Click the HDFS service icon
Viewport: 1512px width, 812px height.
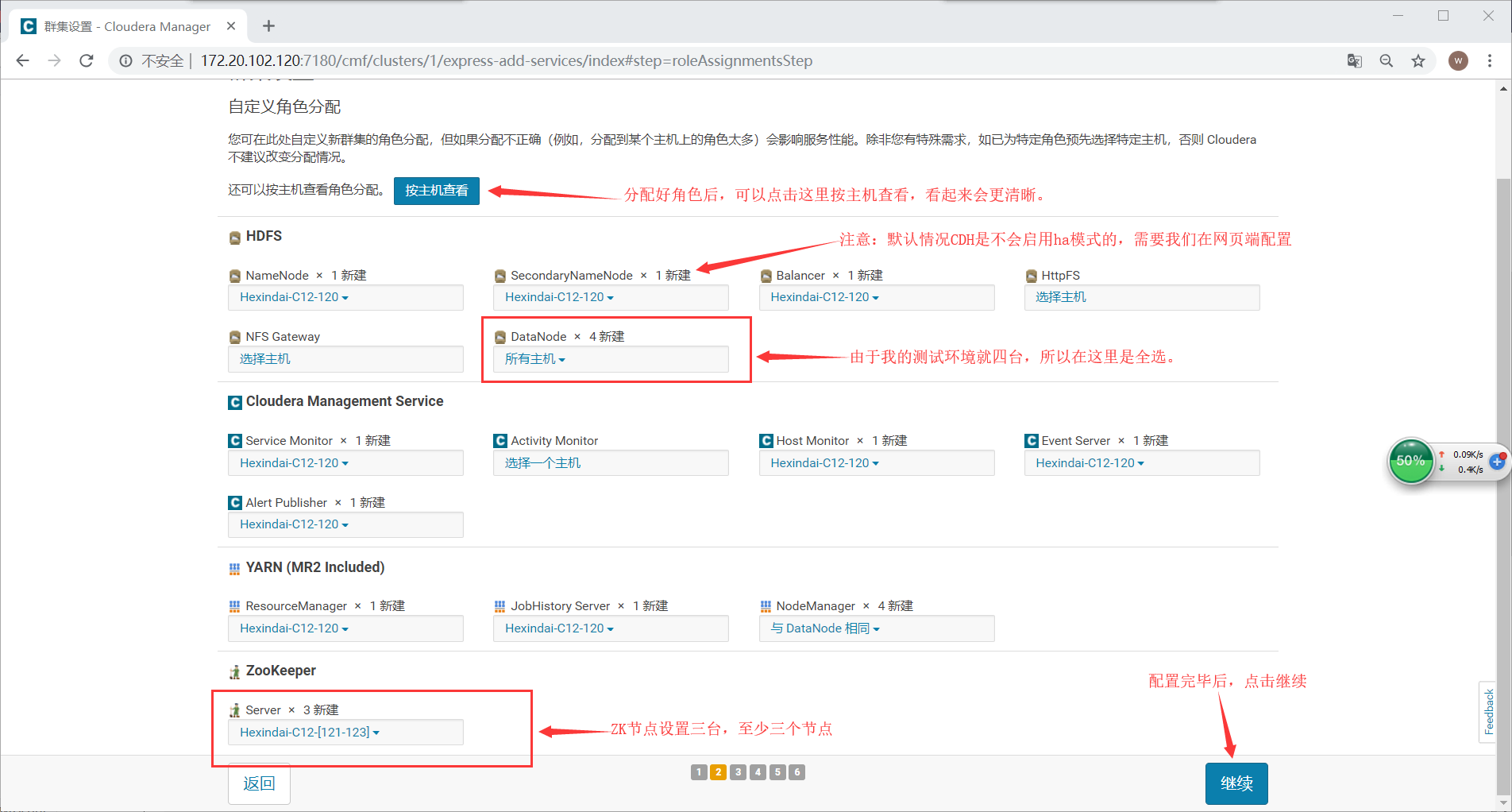(x=235, y=238)
